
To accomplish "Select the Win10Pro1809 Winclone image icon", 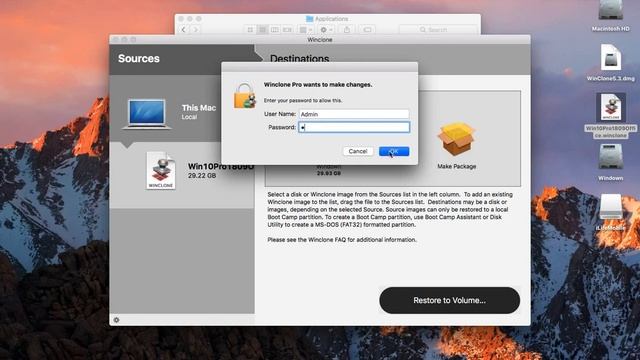I will (x=161, y=171).
